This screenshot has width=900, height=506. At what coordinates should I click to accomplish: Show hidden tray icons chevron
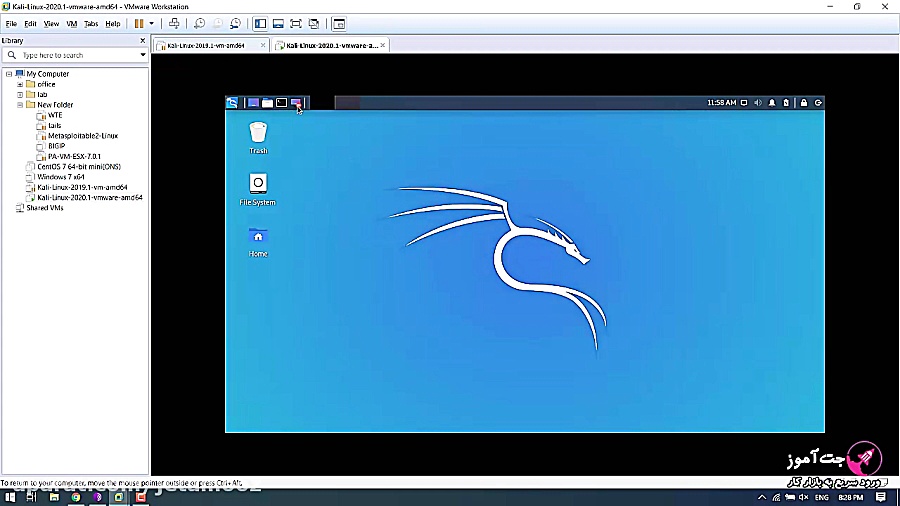coord(762,497)
